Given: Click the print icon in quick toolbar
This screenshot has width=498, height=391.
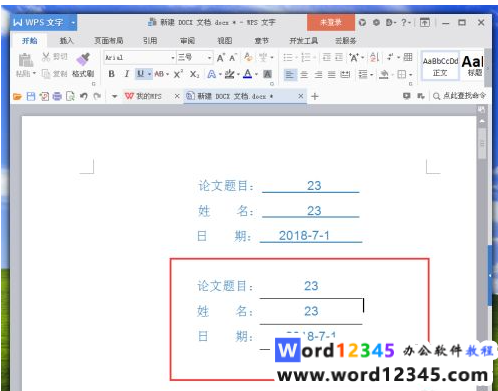Looking at the screenshot, I should point(57,96).
